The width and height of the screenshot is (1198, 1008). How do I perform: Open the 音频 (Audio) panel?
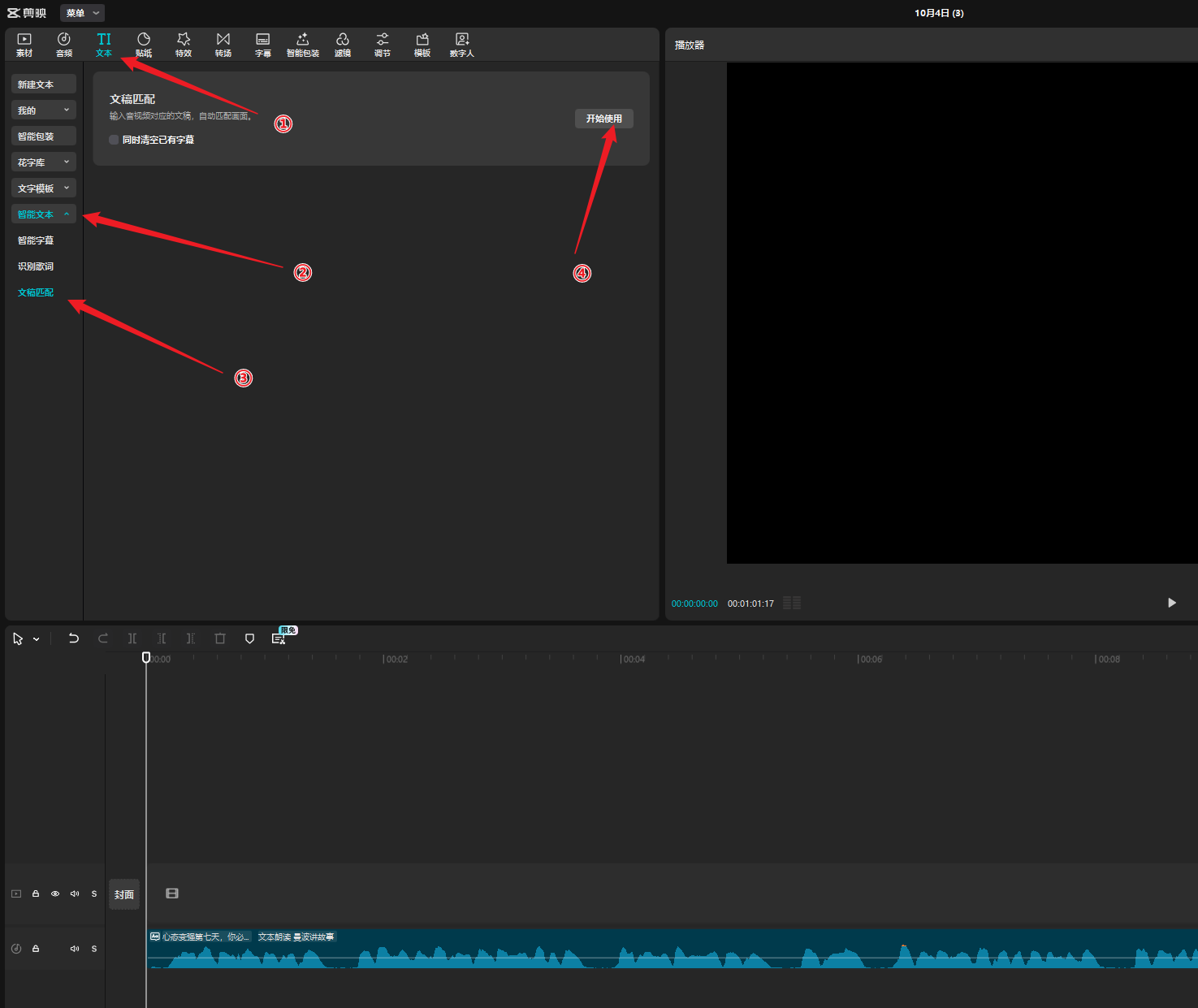click(64, 44)
